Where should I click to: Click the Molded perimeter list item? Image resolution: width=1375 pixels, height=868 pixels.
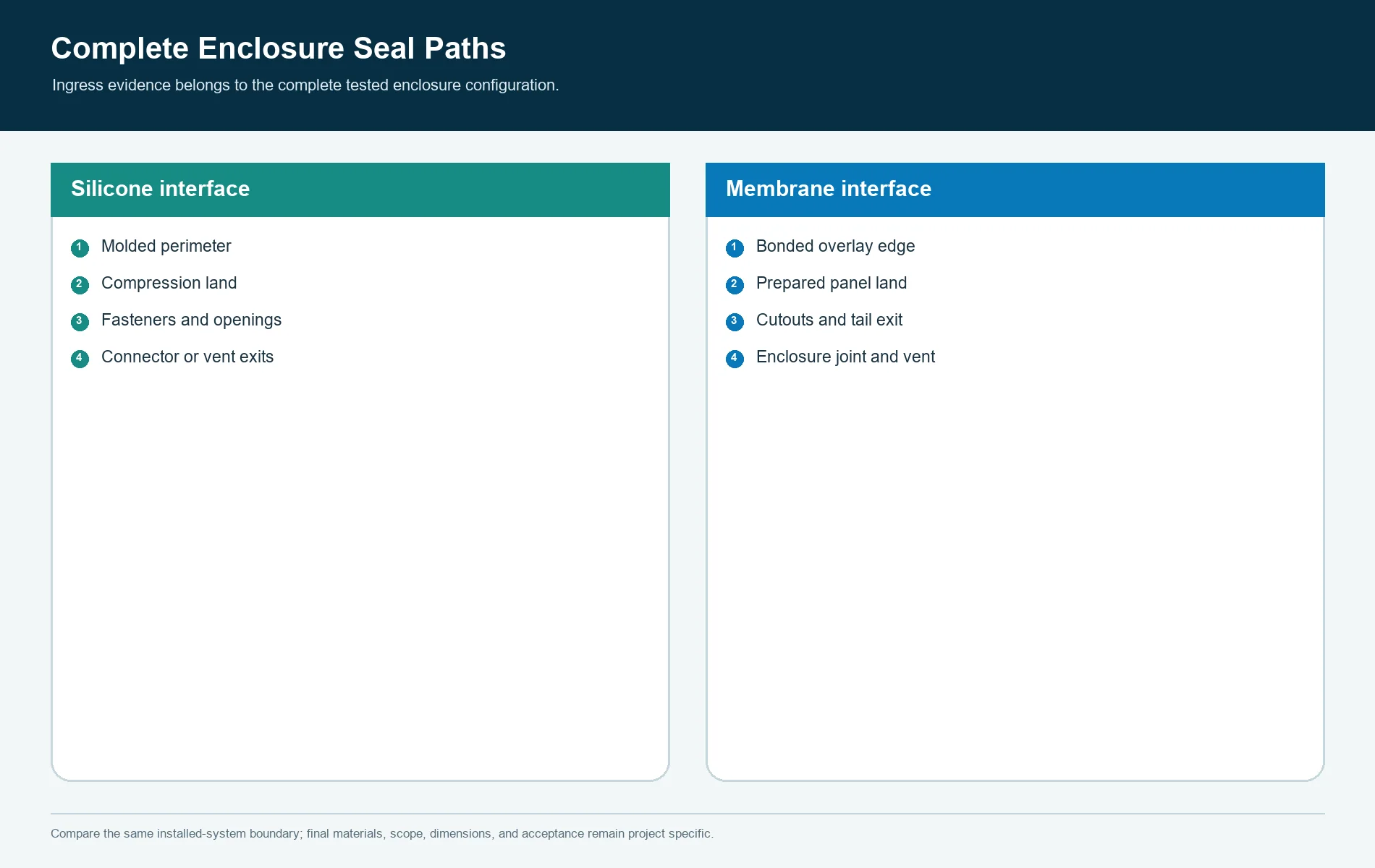166,247
